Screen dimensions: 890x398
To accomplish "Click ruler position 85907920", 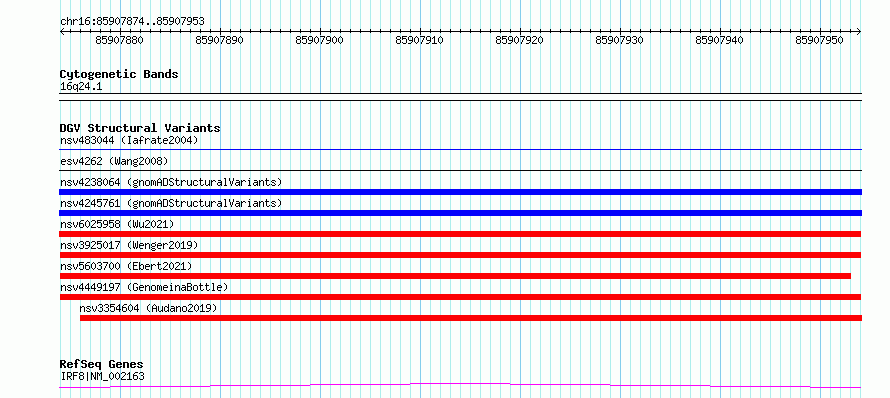I will click(x=519, y=40).
